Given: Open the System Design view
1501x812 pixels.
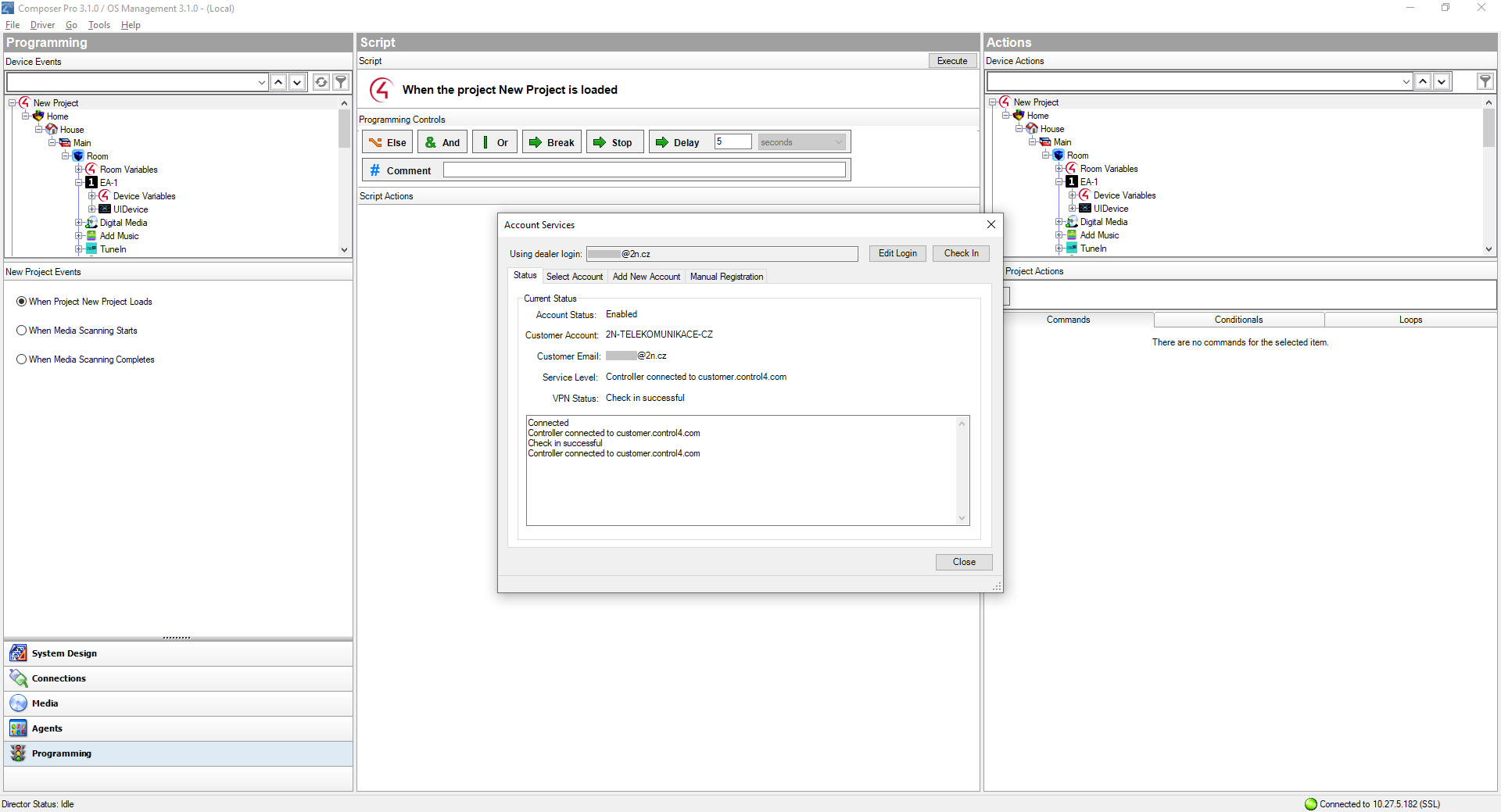Looking at the screenshot, I should click(x=64, y=653).
